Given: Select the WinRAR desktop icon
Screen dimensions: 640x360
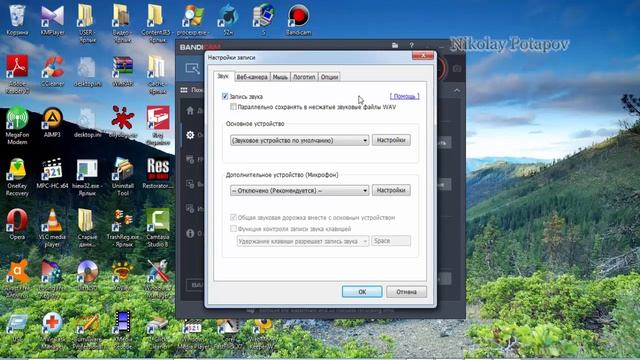Looking at the screenshot, I should tap(123, 72).
